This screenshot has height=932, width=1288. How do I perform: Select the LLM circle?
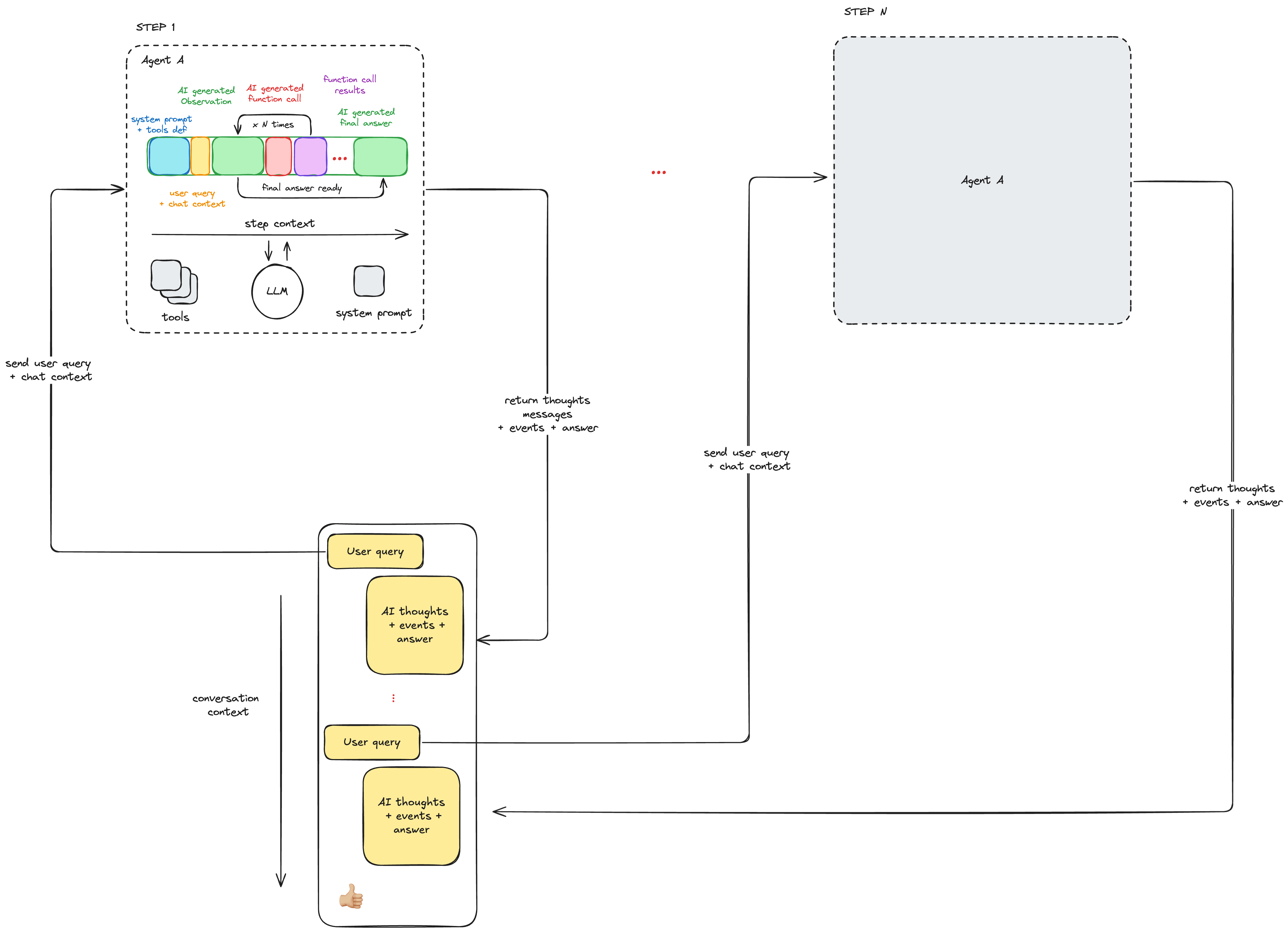pyautogui.click(x=277, y=292)
